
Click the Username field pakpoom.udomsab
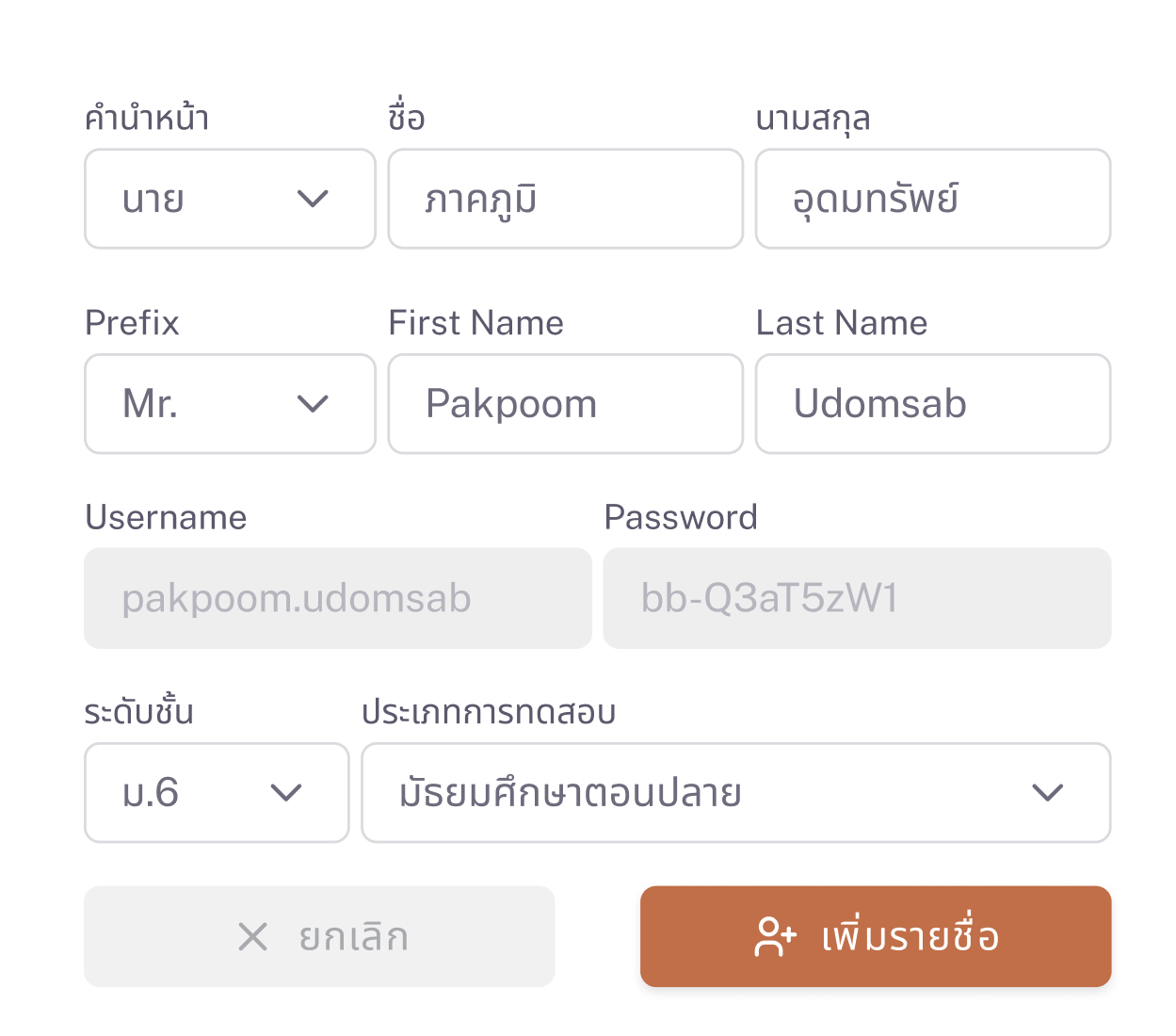pyautogui.click(x=338, y=599)
